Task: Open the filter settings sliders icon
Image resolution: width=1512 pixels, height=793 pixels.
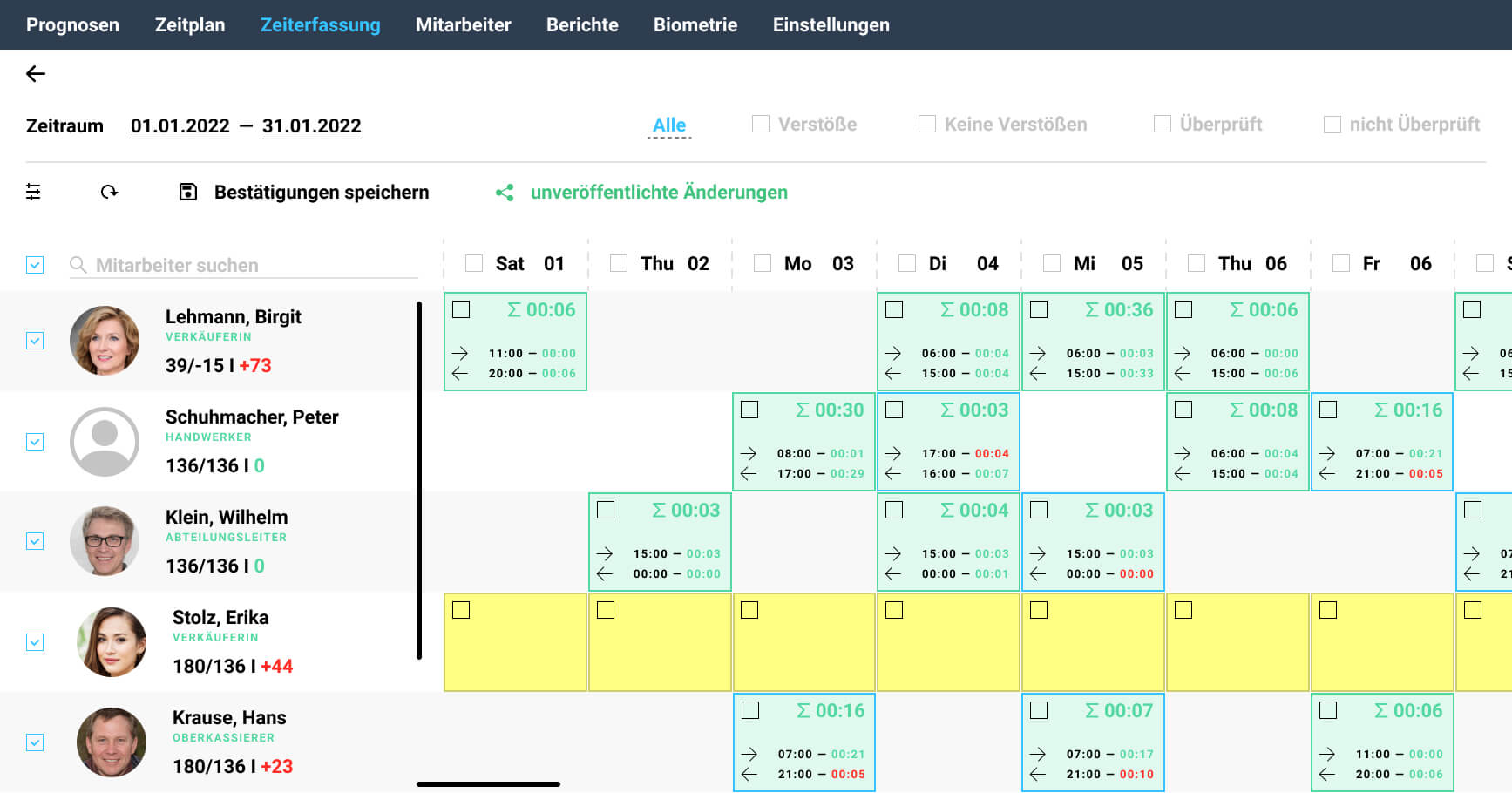Action: (33, 192)
